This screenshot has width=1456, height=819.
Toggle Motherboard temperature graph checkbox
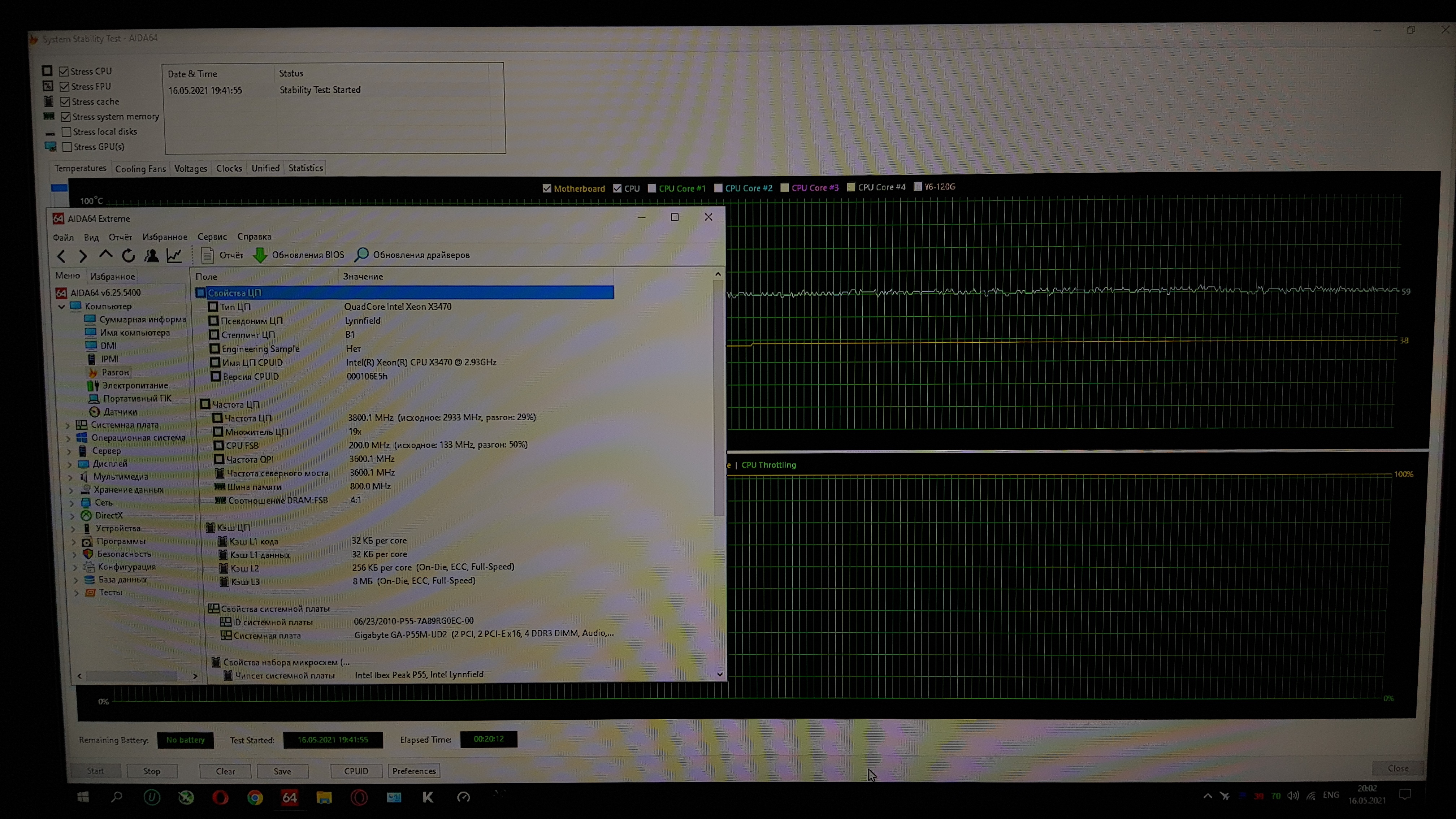pyautogui.click(x=547, y=188)
